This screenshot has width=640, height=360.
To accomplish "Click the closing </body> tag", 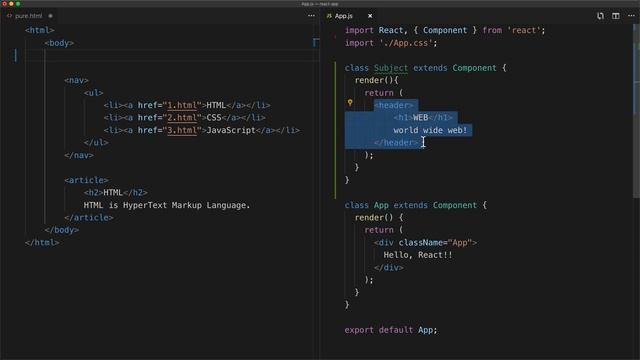I will tap(62, 230).
